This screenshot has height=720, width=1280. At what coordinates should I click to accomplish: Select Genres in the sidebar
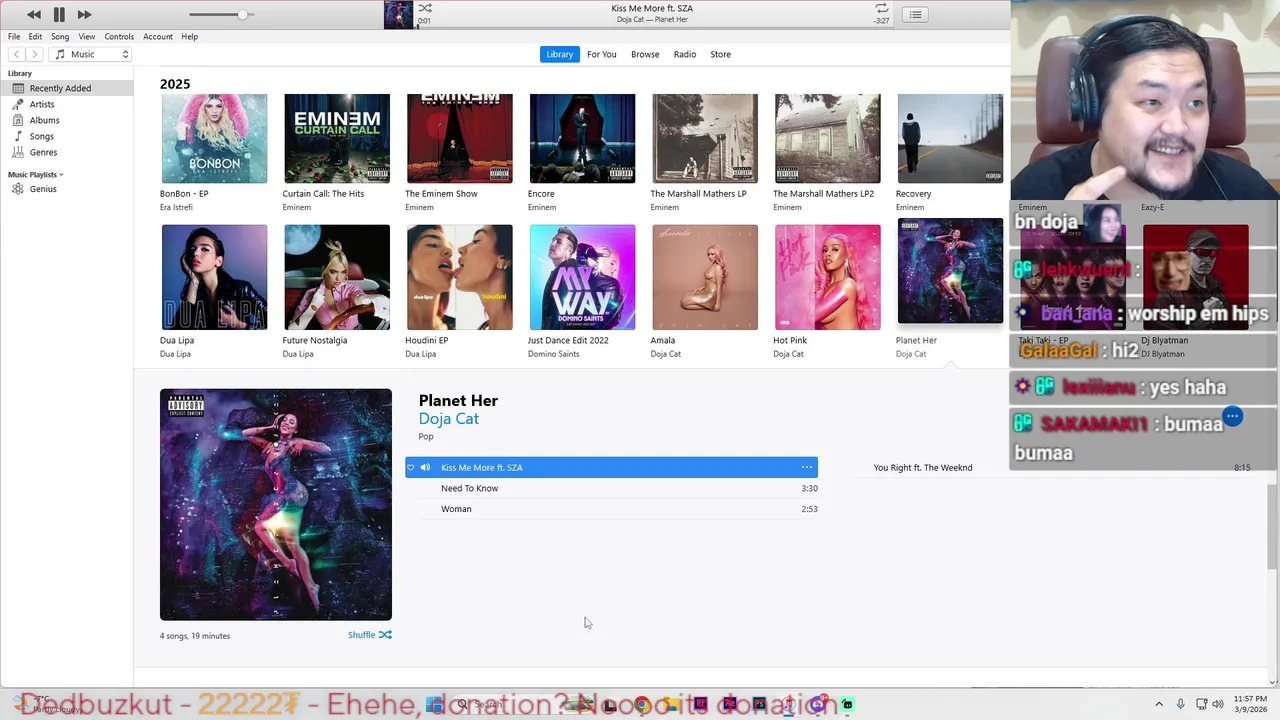(66, 152)
